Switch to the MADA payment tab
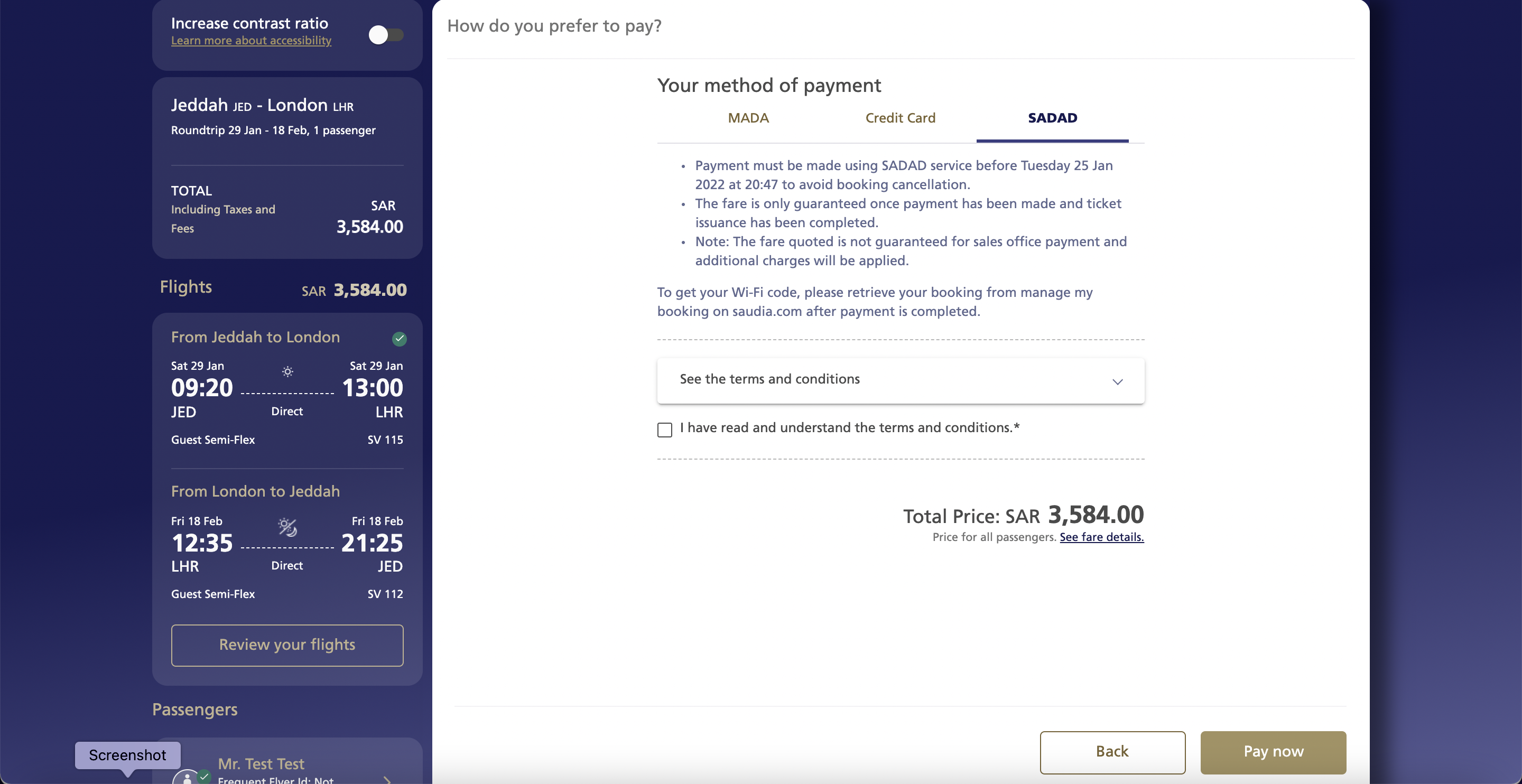This screenshot has height=784, width=1522. point(748,118)
